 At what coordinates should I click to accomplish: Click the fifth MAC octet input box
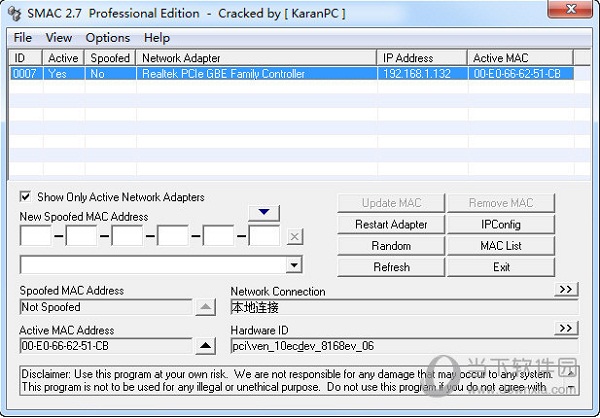coord(218,235)
